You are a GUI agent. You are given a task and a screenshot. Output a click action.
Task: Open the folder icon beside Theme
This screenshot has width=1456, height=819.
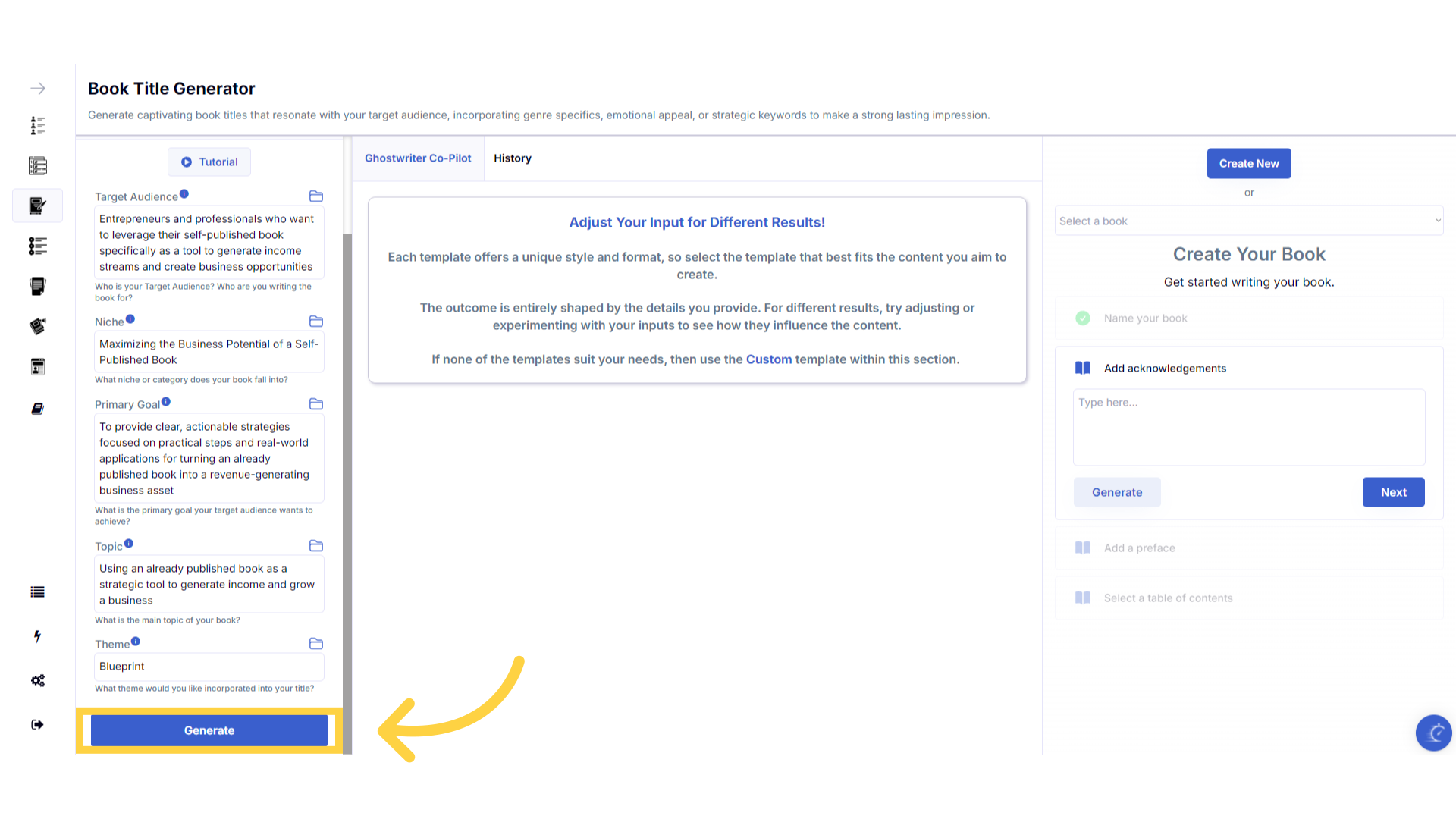[x=316, y=644]
